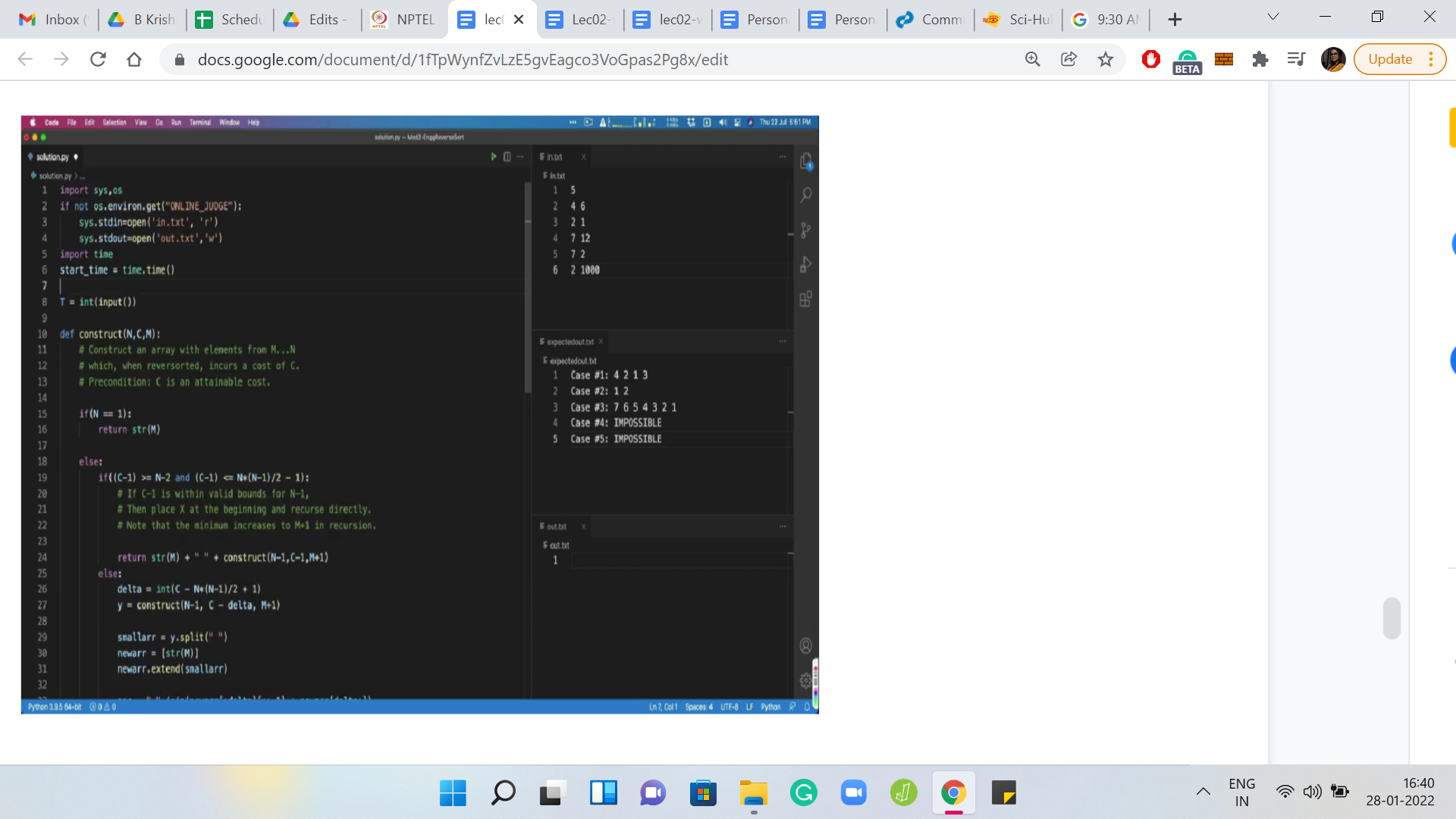
Task: Open a new browser tab
Action: 1175,20
